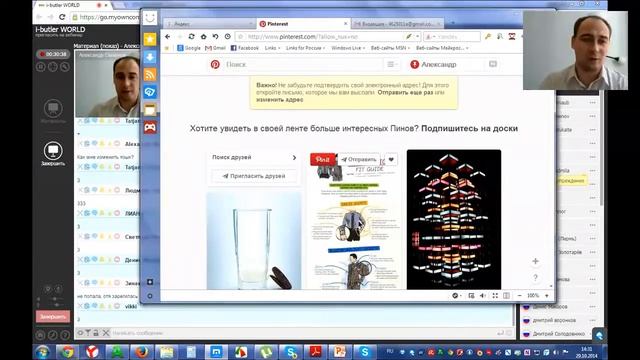640x360 pixels.
Task: Open Pinterest categories menu dropdown
Action: [x=391, y=64]
